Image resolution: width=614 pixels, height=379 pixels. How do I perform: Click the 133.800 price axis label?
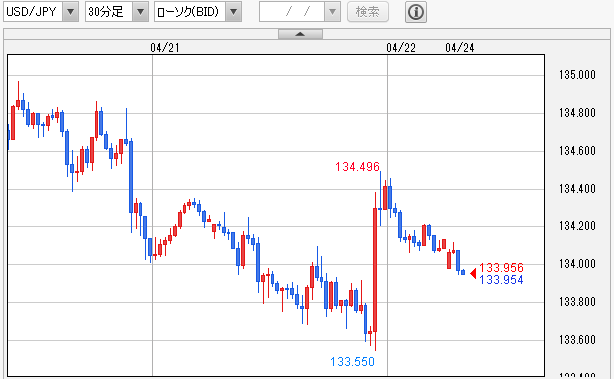pyautogui.click(x=577, y=302)
